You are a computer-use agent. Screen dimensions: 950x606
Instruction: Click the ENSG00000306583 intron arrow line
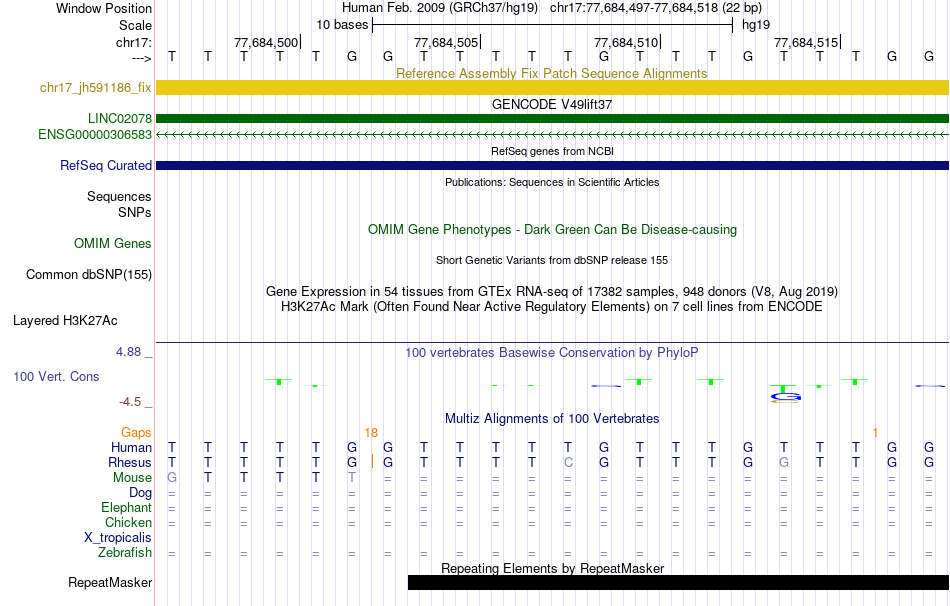pyautogui.click(x=552, y=135)
